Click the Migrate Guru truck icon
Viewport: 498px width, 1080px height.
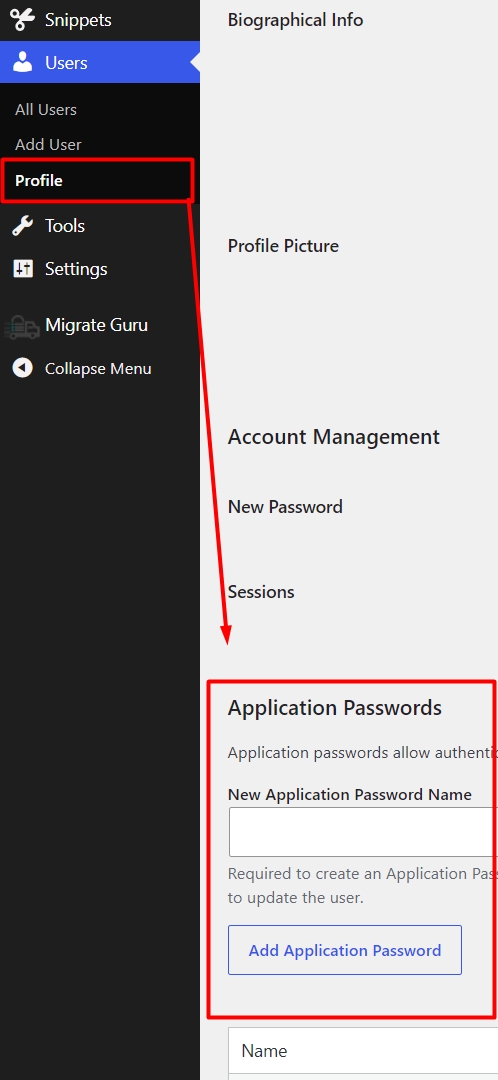[x=22, y=326]
